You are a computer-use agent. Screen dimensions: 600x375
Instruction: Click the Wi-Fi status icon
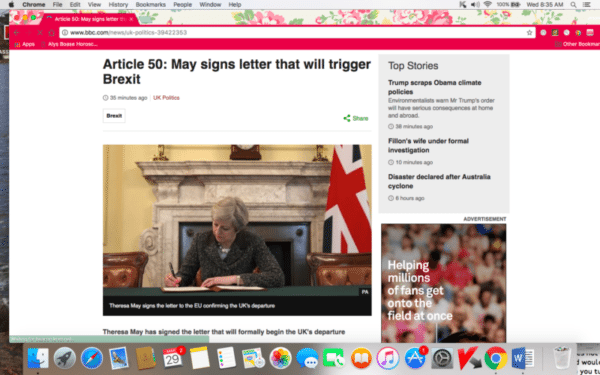(x=488, y=5)
